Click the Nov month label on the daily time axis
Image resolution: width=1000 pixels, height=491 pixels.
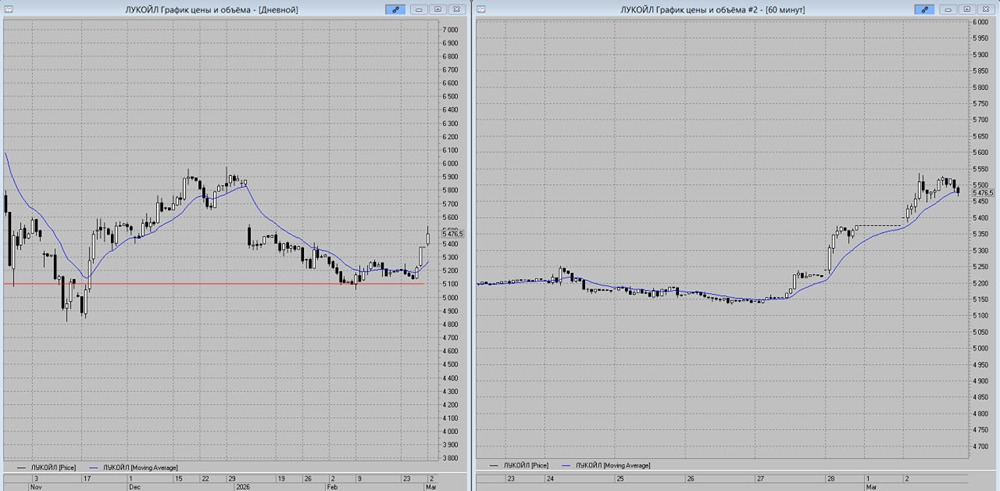tap(35, 486)
